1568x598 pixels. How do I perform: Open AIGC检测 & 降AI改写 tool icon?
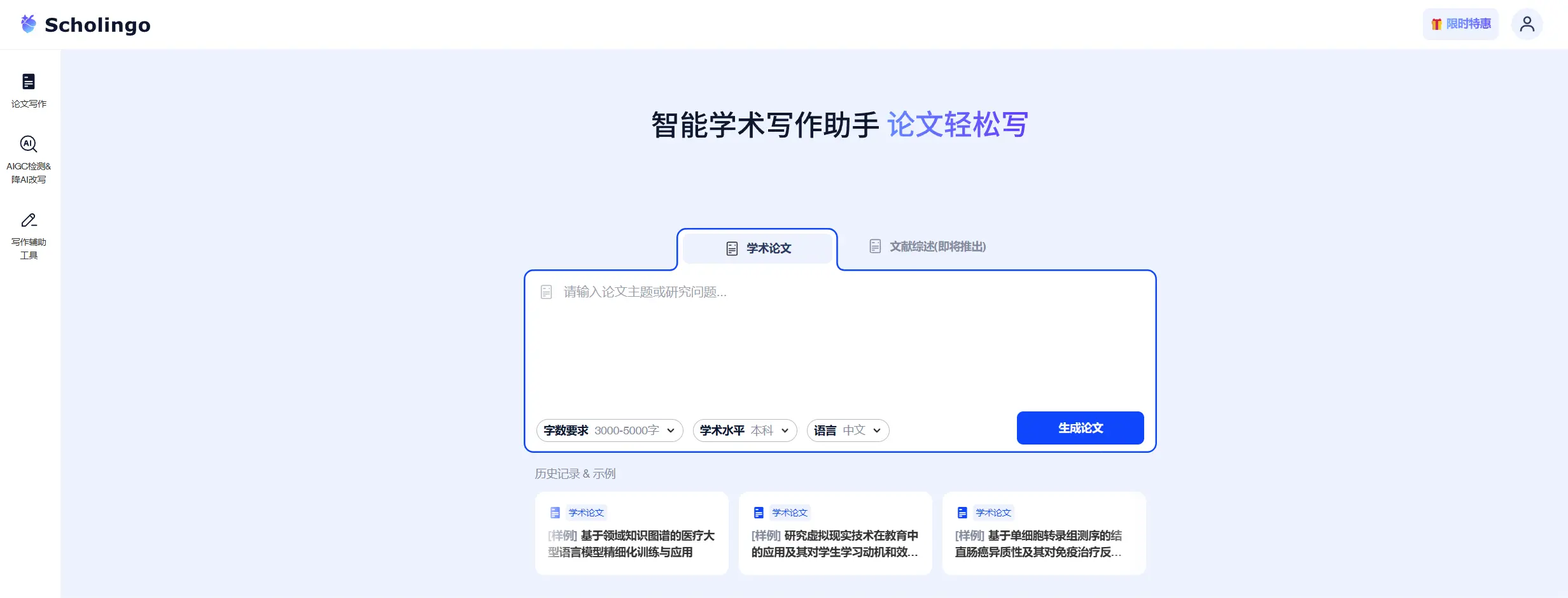click(x=29, y=145)
